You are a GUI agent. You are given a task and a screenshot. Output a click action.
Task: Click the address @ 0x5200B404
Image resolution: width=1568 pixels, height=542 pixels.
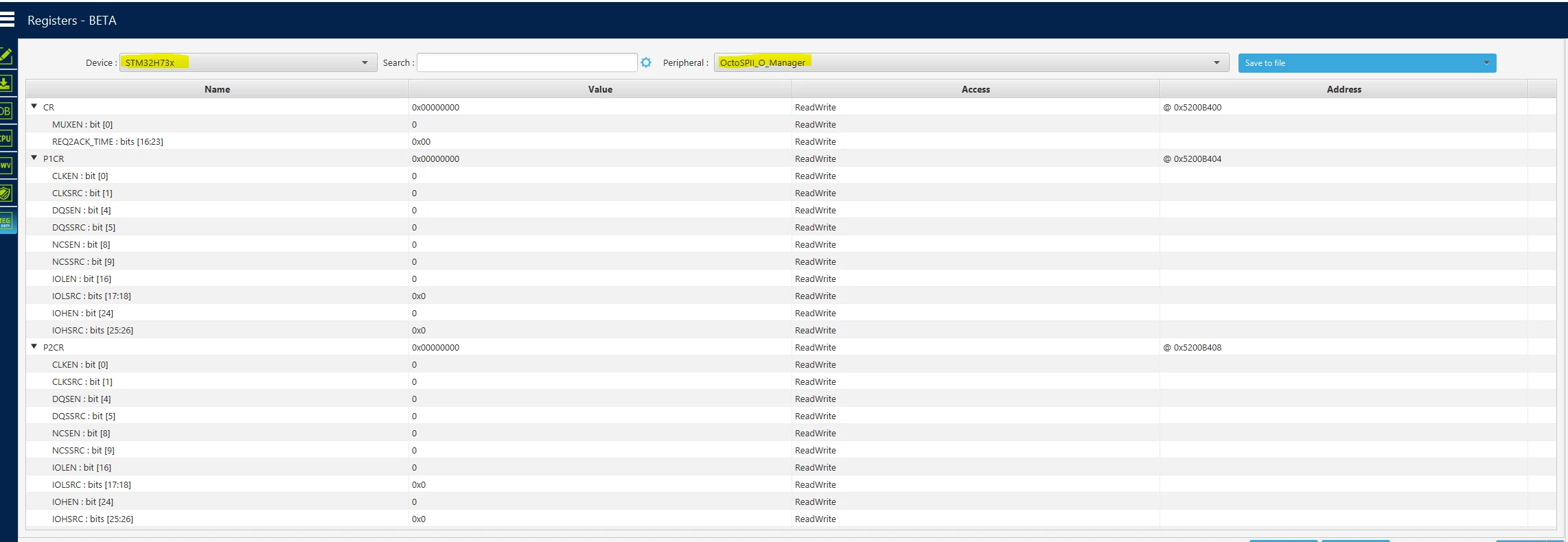[1192, 159]
